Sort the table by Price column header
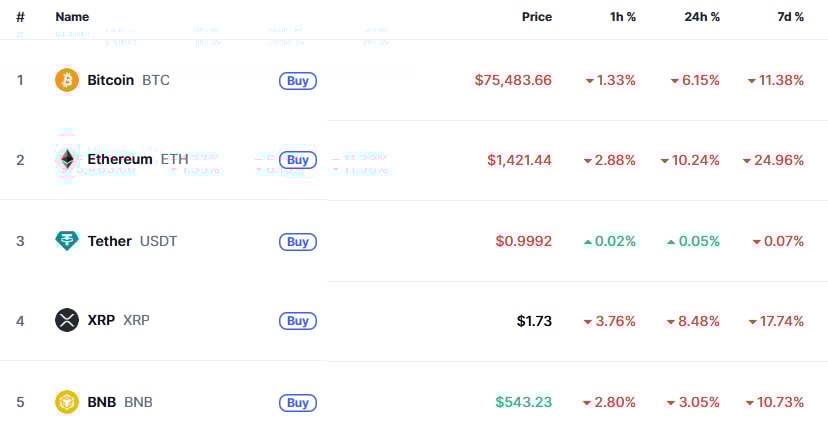This screenshot has height=432, width=828. [x=537, y=17]
